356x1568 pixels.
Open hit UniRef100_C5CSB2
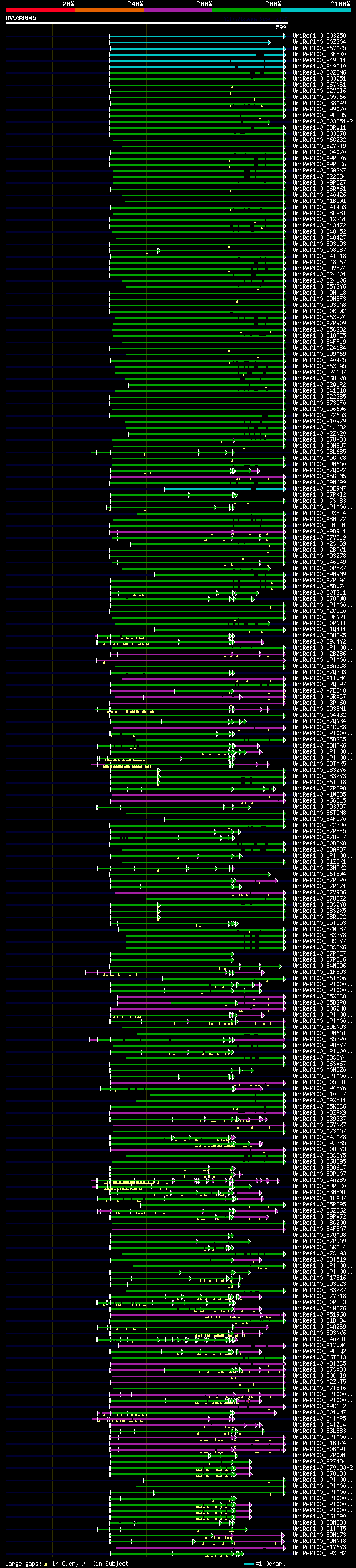[319, 329]
